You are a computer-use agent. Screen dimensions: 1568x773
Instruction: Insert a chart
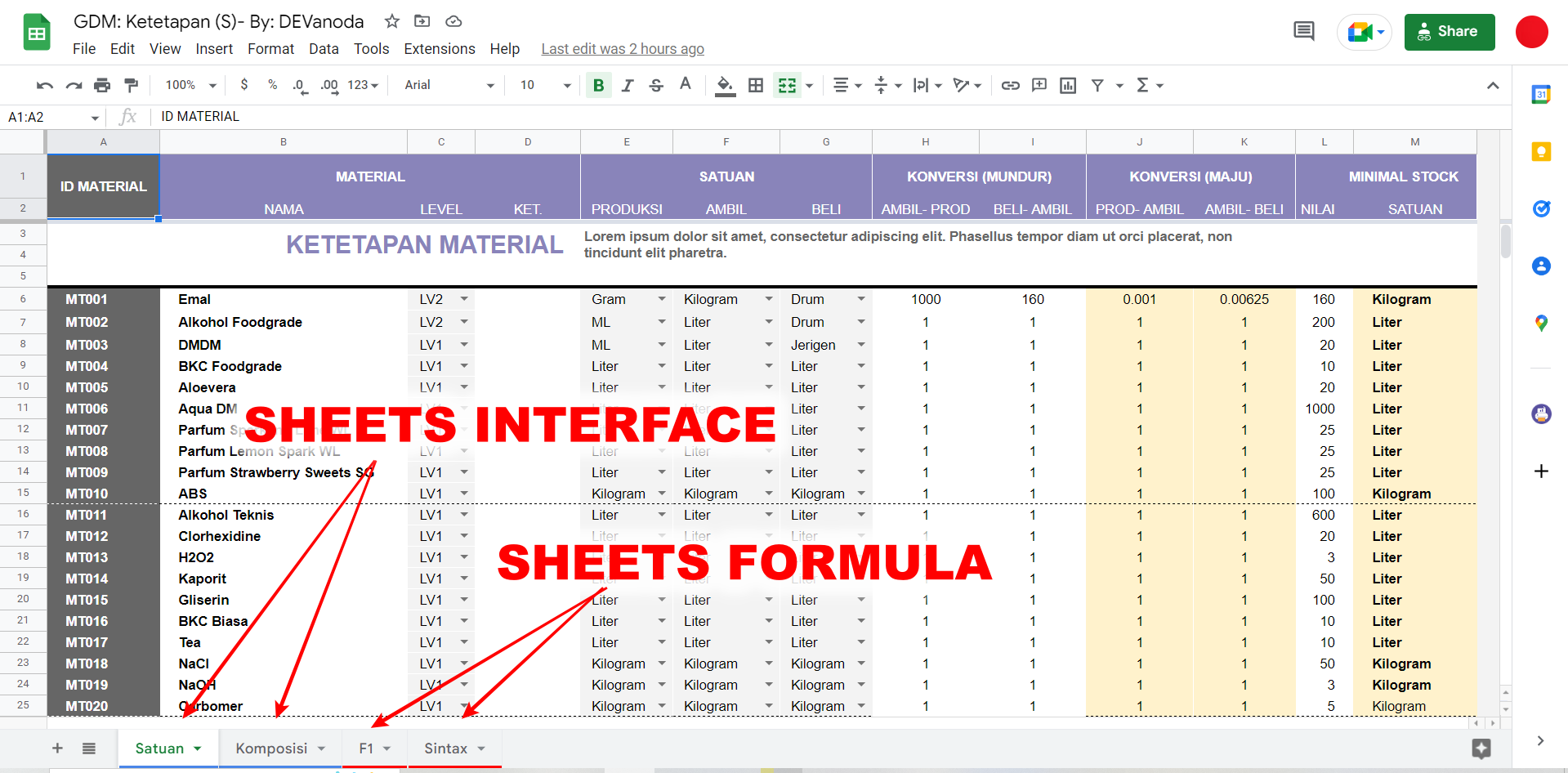[1068, 85]
